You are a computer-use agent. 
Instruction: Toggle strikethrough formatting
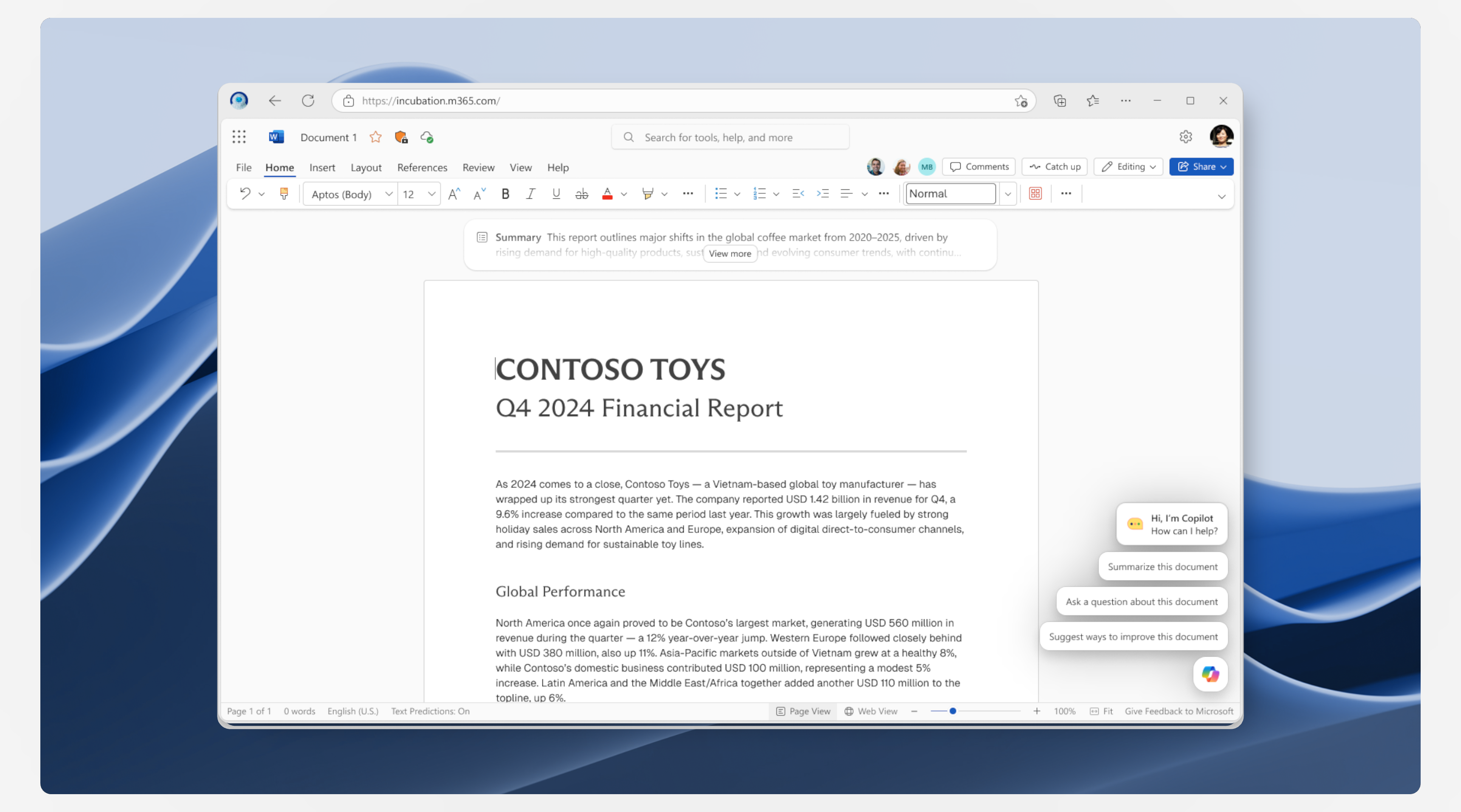582,194
